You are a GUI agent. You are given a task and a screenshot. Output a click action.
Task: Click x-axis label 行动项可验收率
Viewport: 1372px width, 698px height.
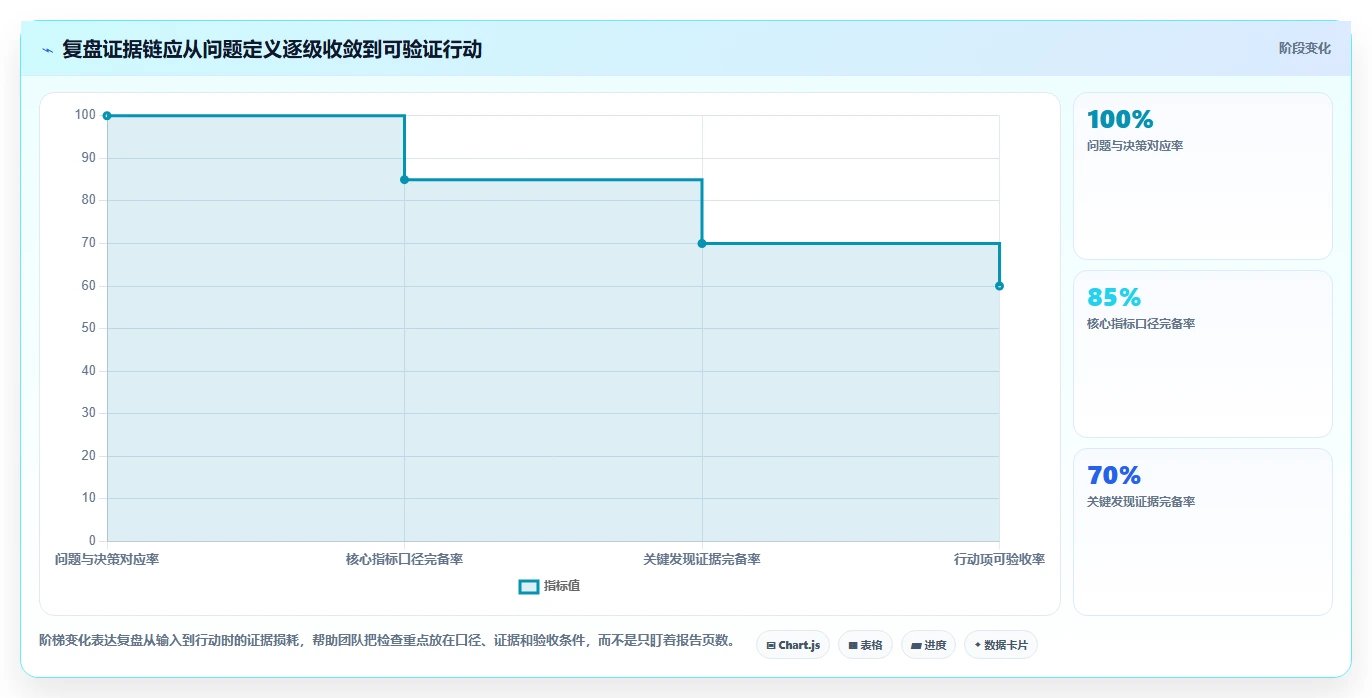[x=999, y=559]
